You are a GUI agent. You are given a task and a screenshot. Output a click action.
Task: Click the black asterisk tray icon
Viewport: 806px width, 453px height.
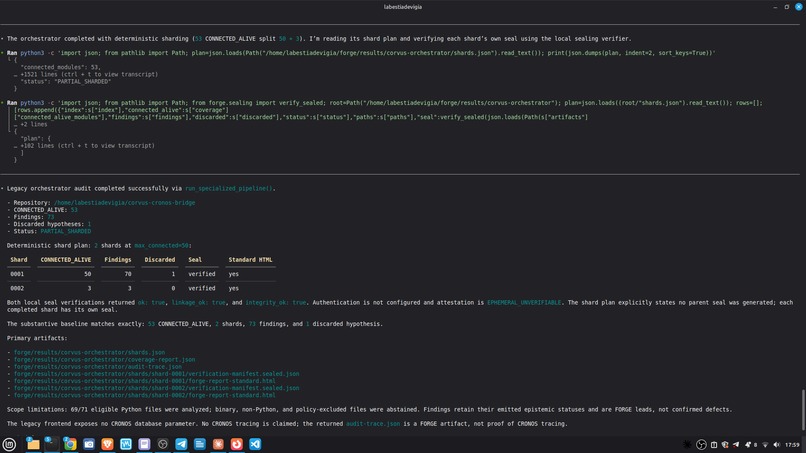[x=687, y=445]
